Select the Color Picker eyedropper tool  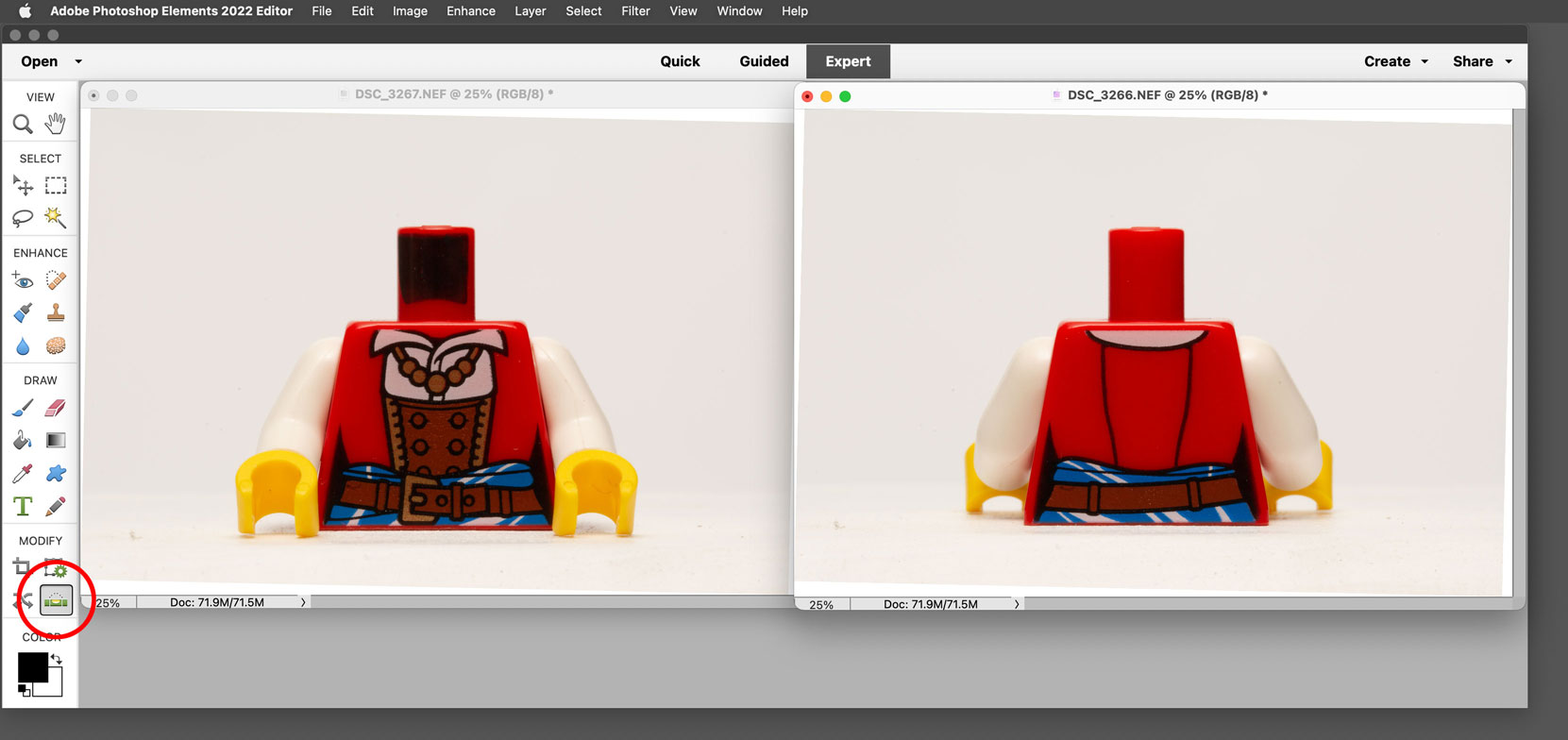pyautogui.click(x=23, y=473)
